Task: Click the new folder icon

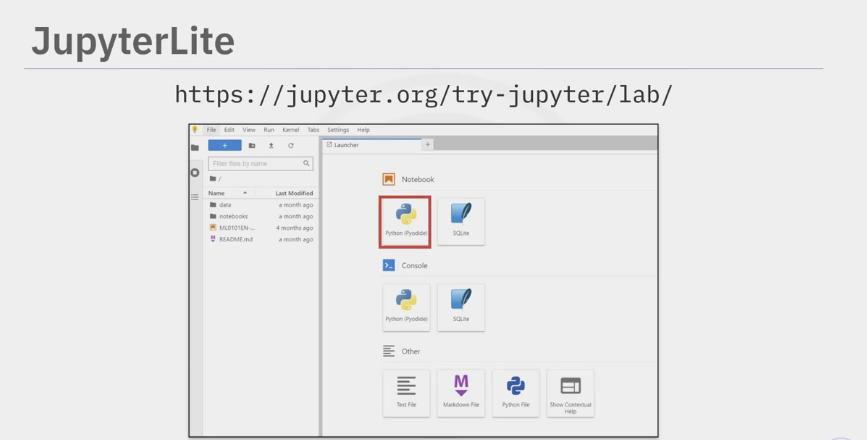Action: click(252, 146)
